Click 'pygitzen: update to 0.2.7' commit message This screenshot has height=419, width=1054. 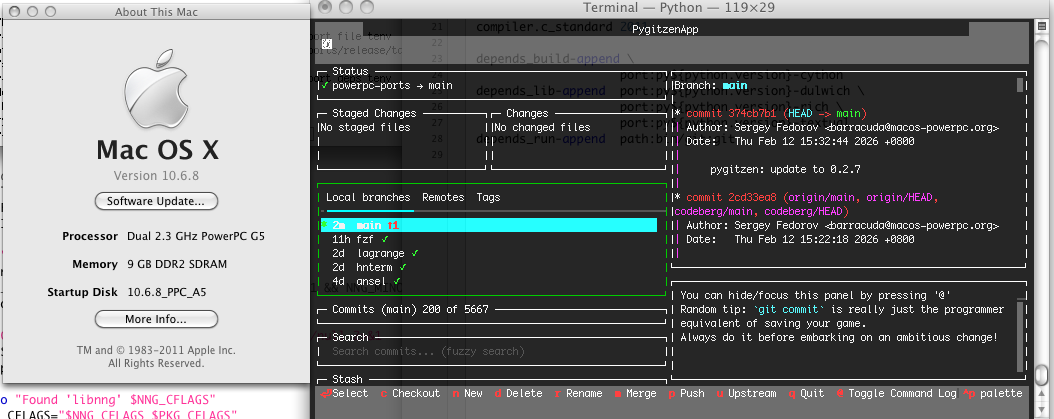(785, 169)
